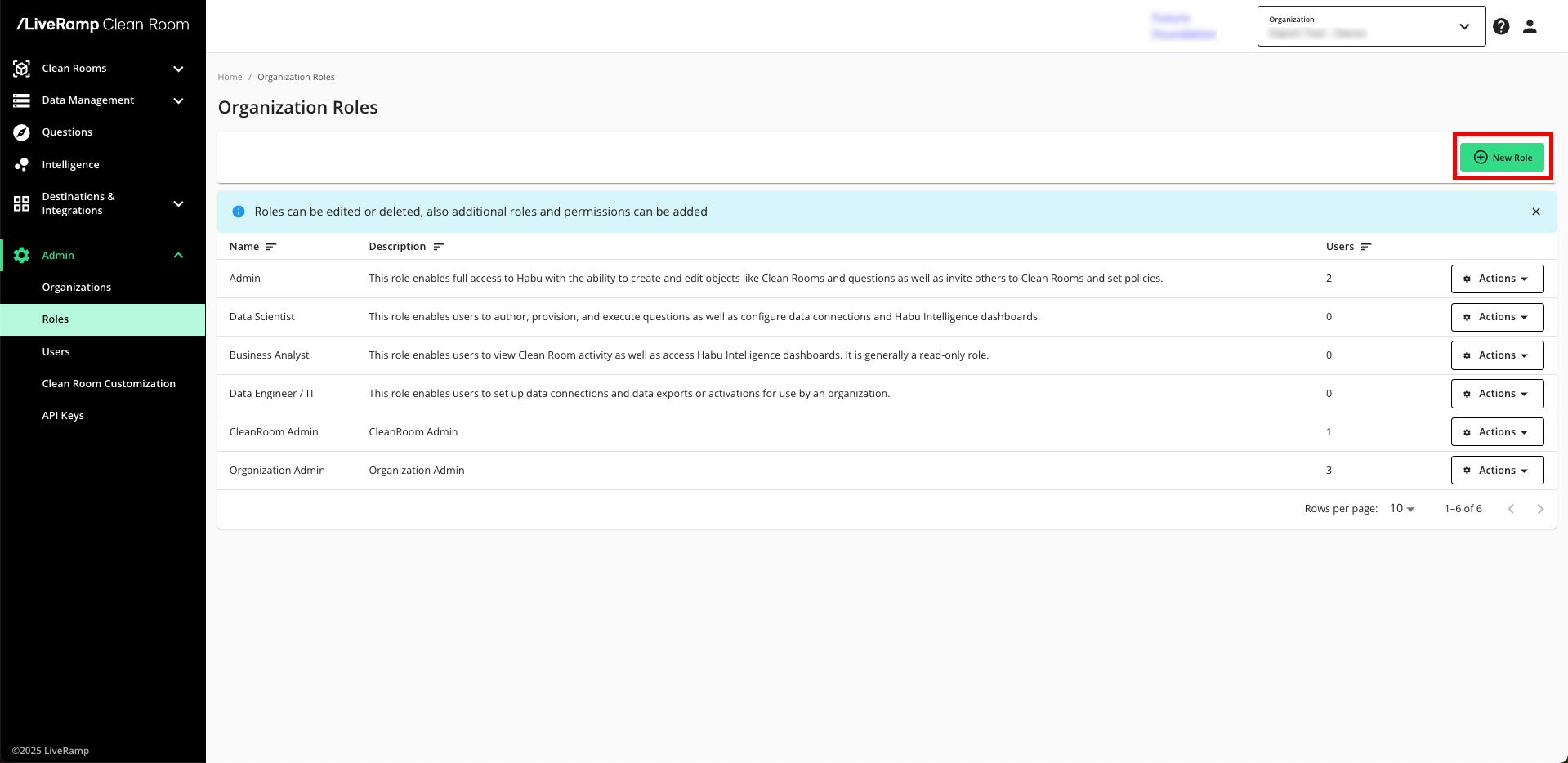Open Actions for Organization Admin role
The image size is (1568, 763).
1497,471
